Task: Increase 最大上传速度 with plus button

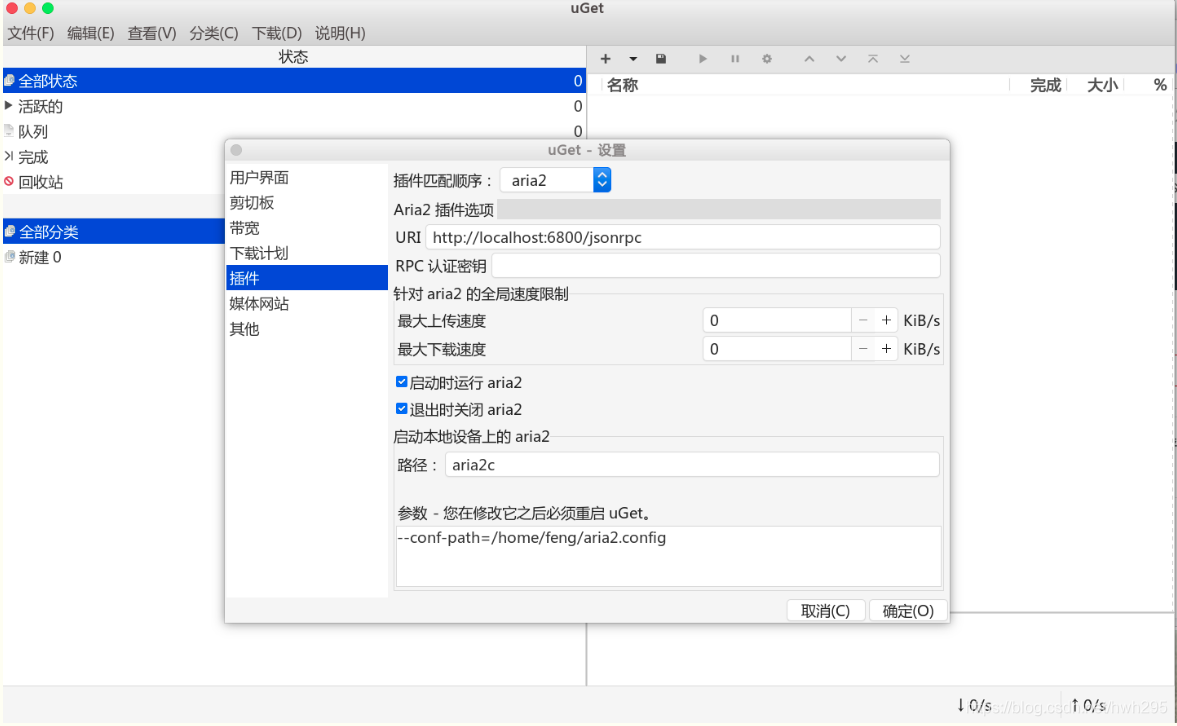Action: click(887, 321)
